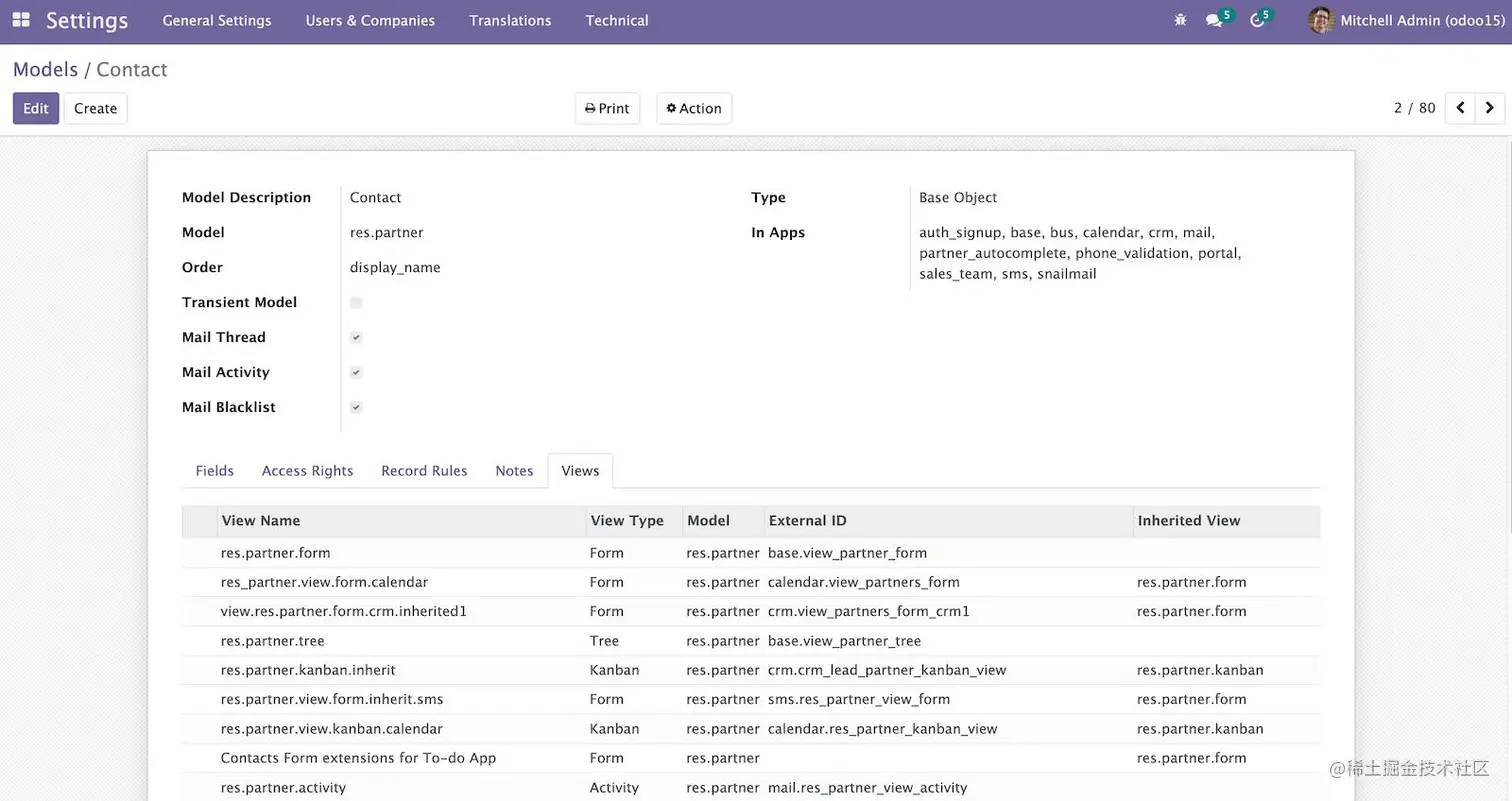Open the activities clock icon
The height and width of the screenshot is (801, 1512).
(1257, 20)
